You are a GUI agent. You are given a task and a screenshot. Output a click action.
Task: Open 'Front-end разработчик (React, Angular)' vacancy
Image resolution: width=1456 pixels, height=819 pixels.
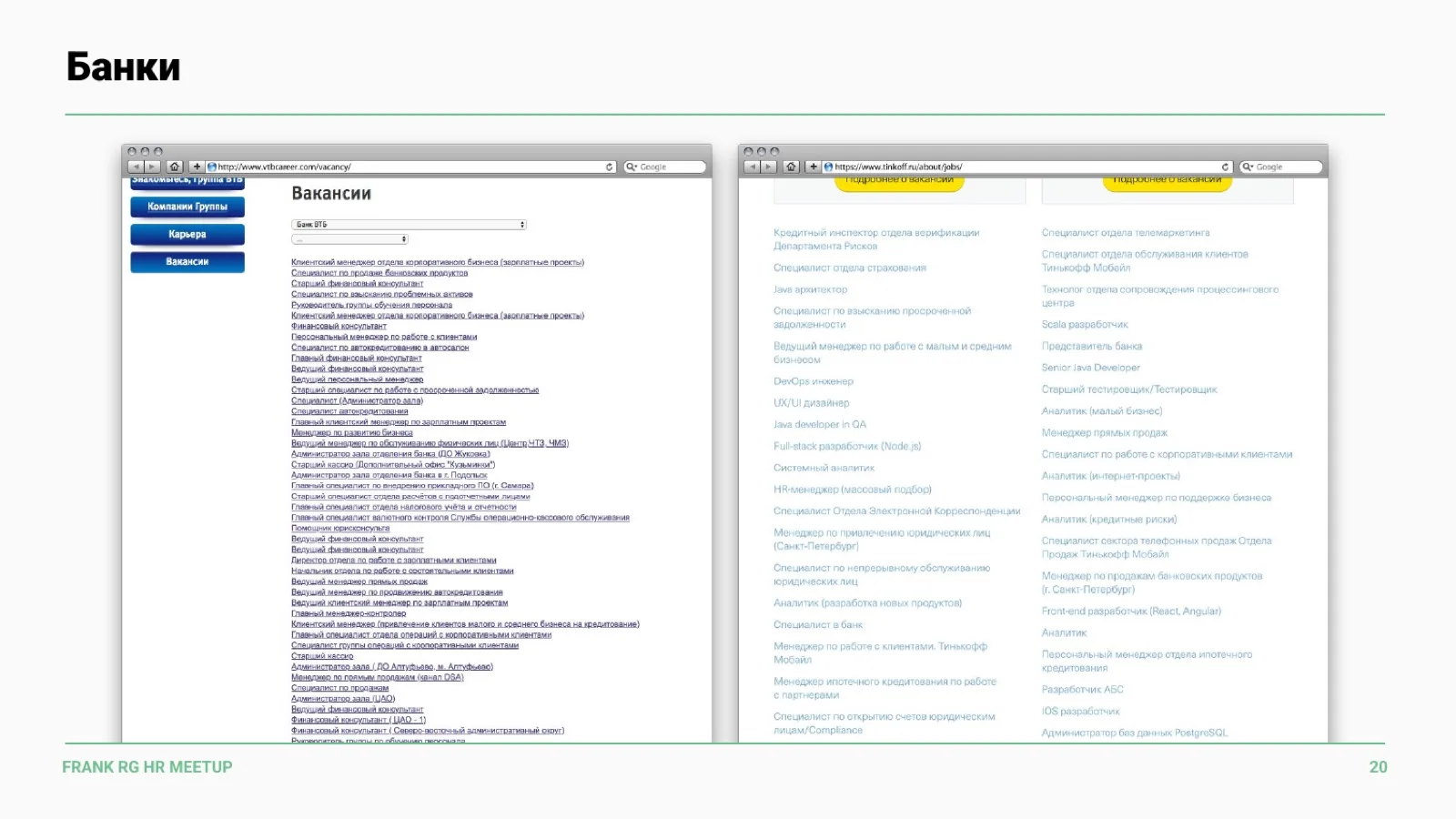[1131, 612]
